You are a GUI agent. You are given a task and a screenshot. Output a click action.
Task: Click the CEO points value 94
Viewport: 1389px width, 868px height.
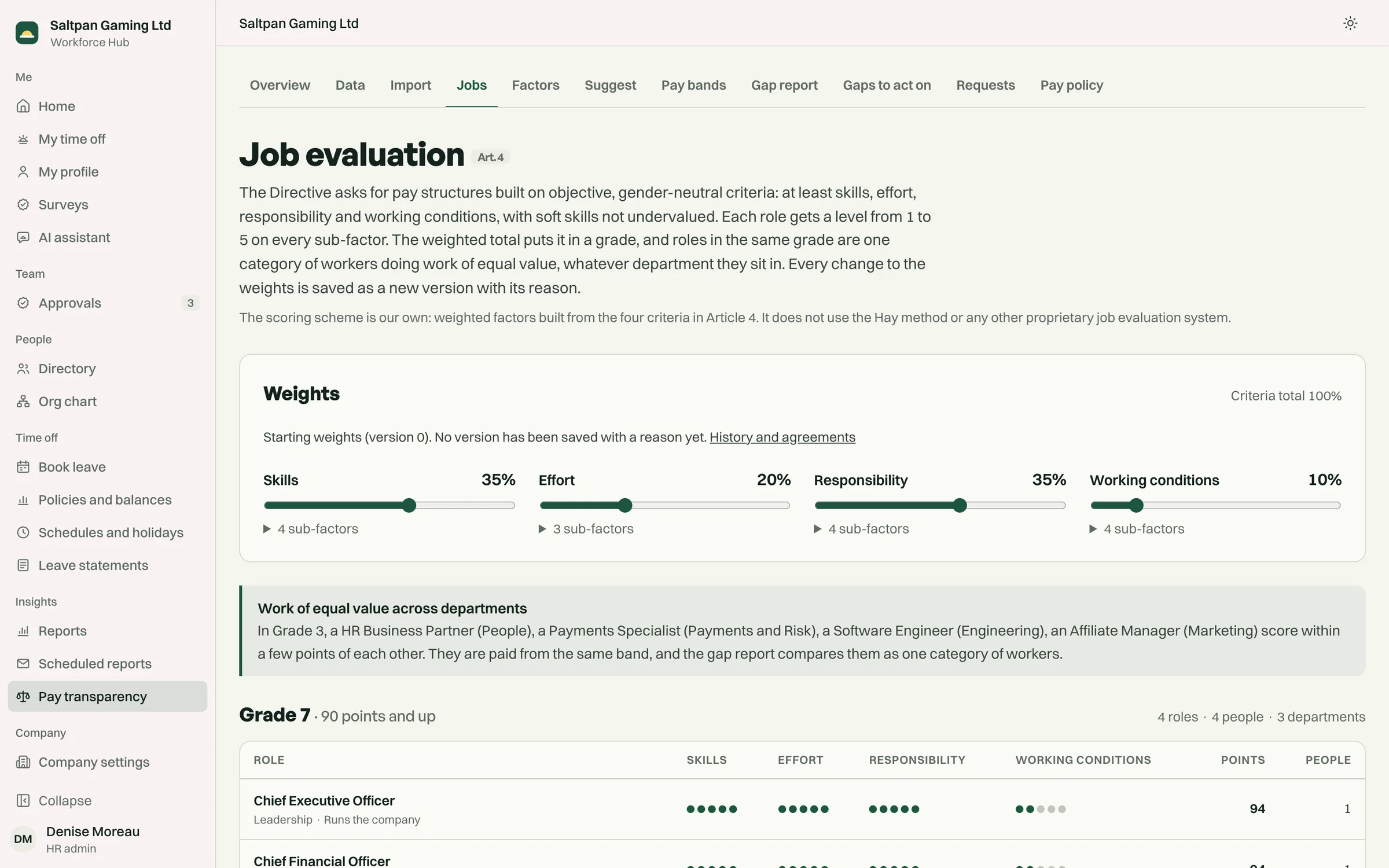coord(1257,809)
